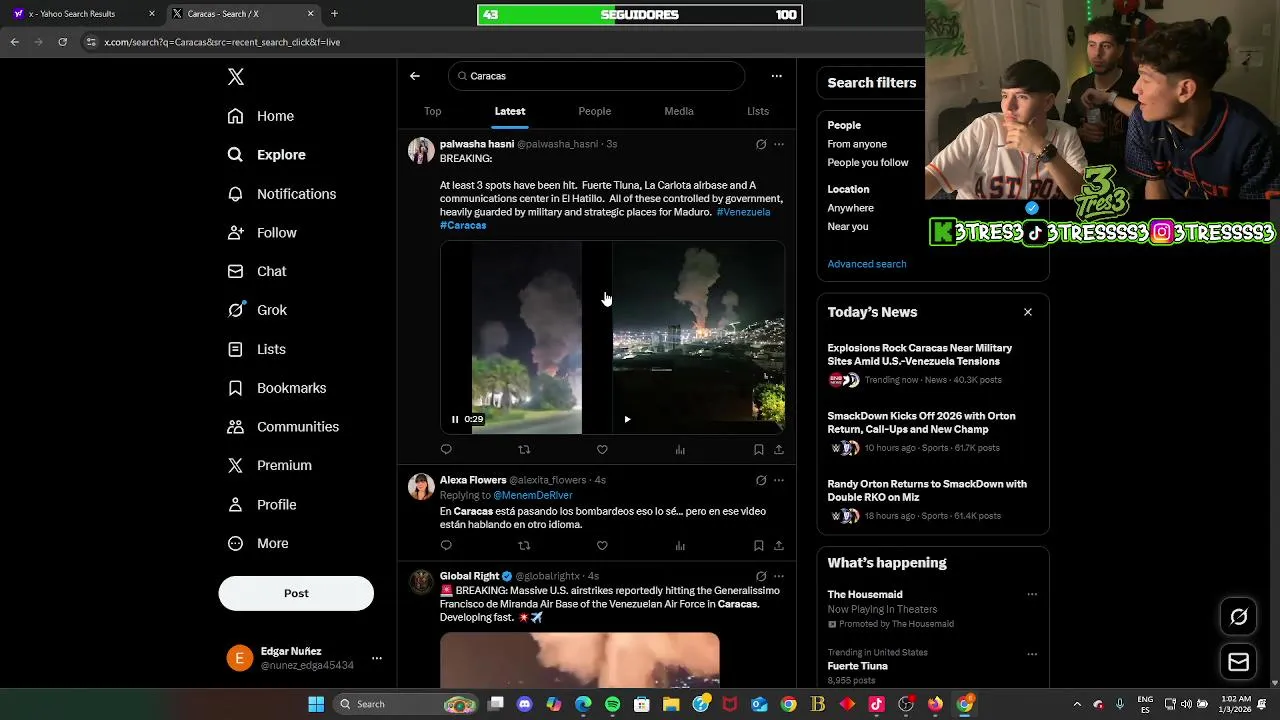Open account menu for Edgar Nuñez
Viewport: 1280px width, 720px height.
point(305,658)
